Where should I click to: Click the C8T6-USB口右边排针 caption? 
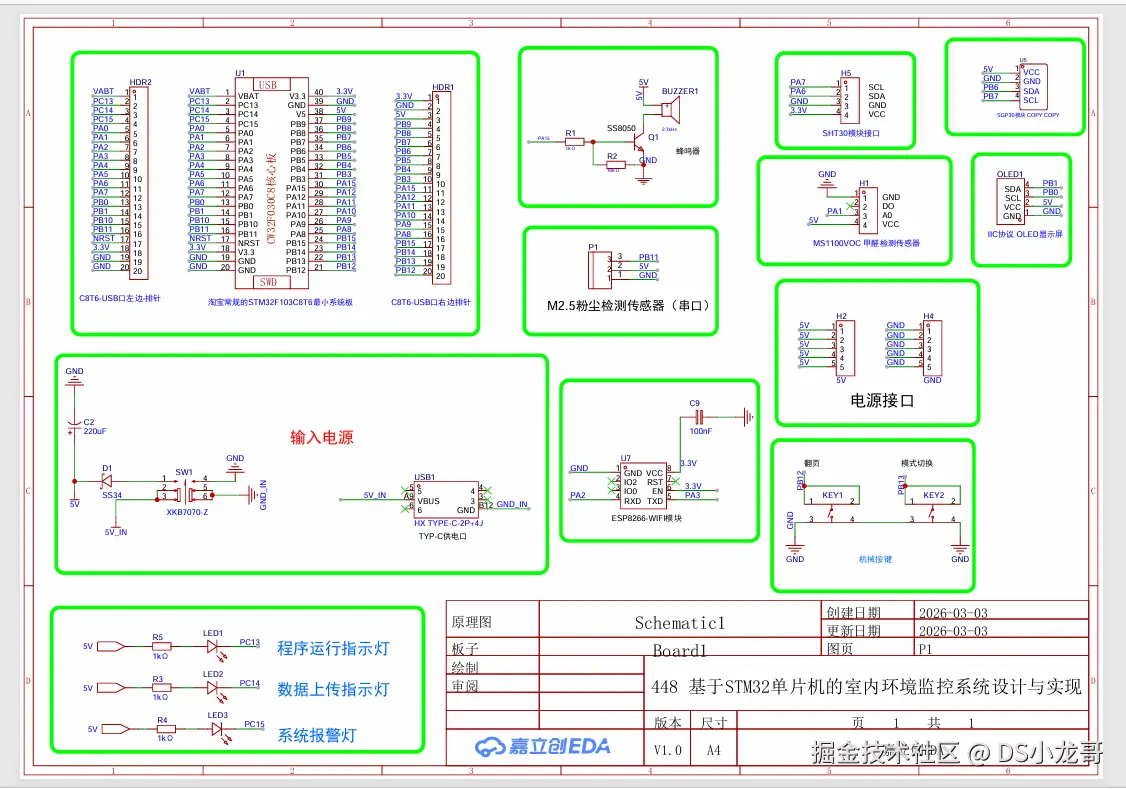(431, 302)
